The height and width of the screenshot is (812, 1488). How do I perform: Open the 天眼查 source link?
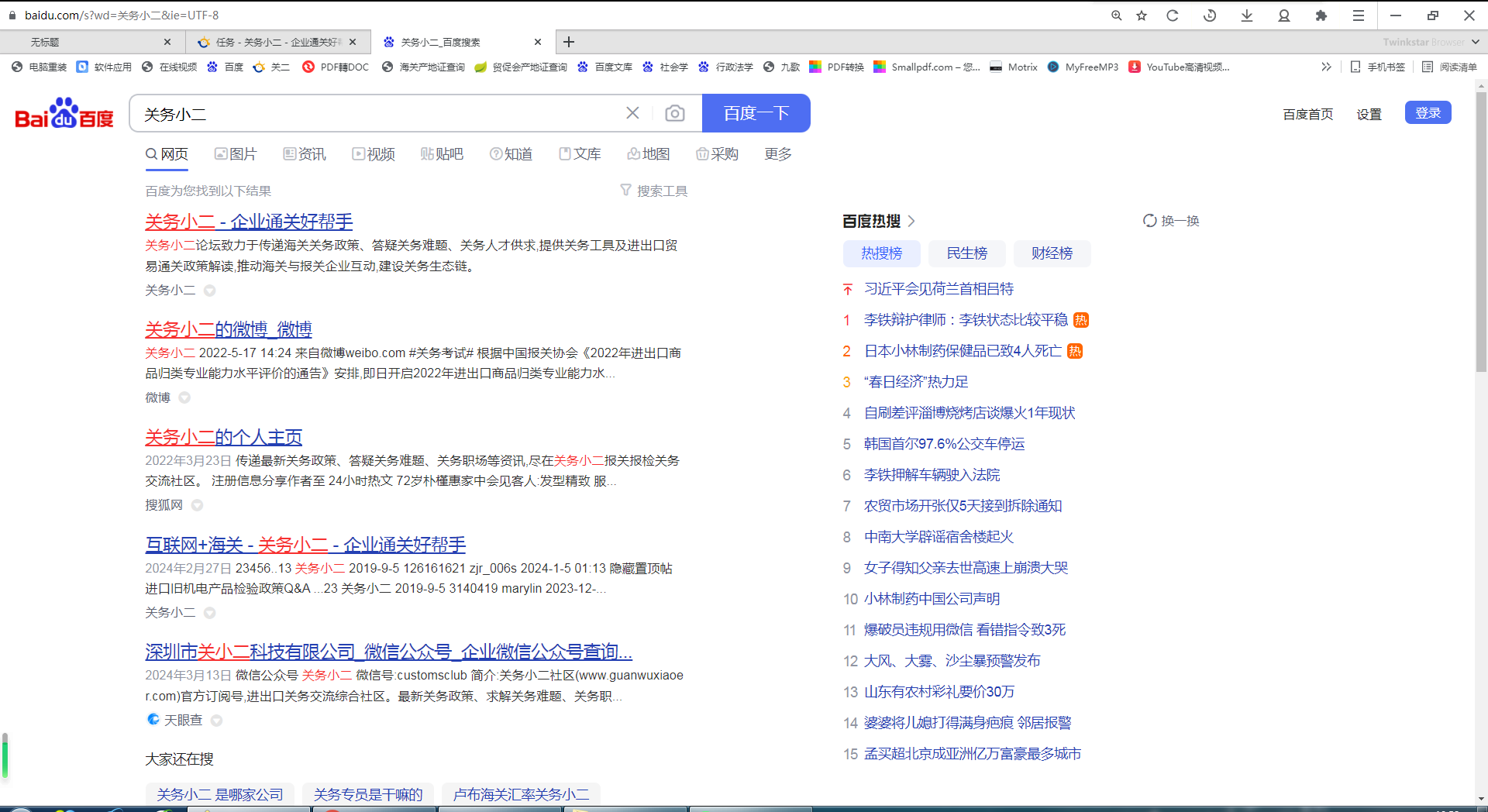coord(183,721)
